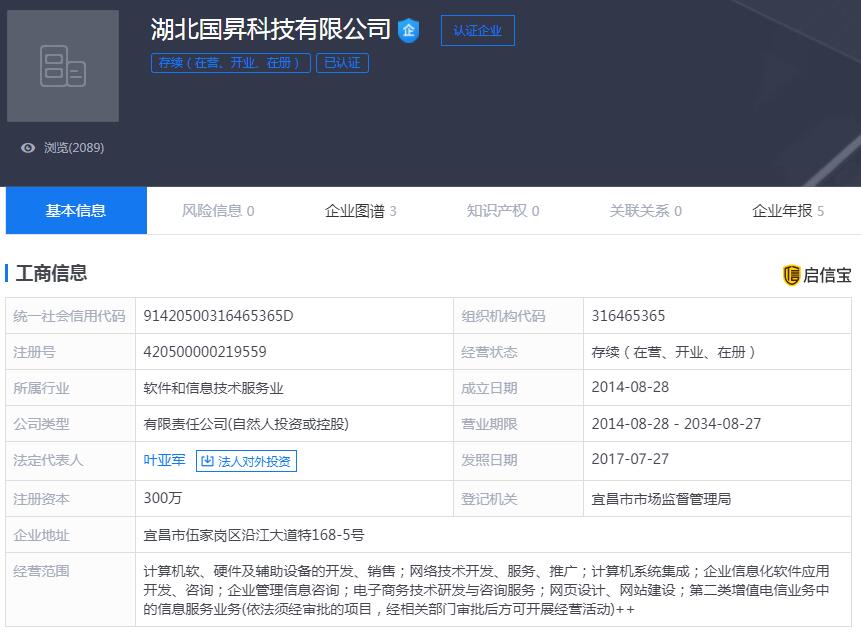Click the 存续（在营、开业、在册）status tag
The width and height of the screenshot is (861, 632).
(x=231, y=63)
